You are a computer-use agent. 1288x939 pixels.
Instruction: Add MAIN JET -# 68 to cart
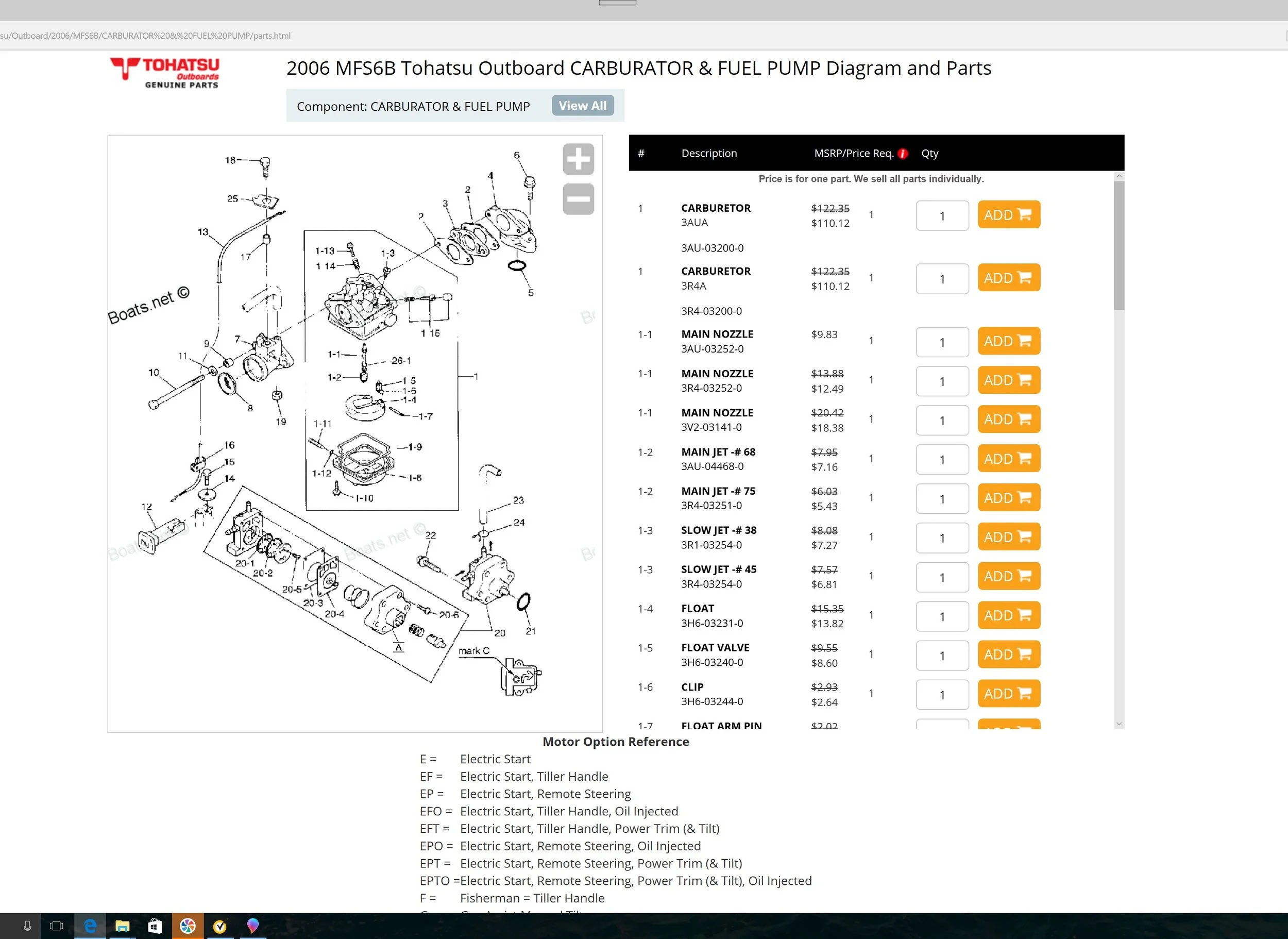pyautogui.click(x=1008, y=459)
